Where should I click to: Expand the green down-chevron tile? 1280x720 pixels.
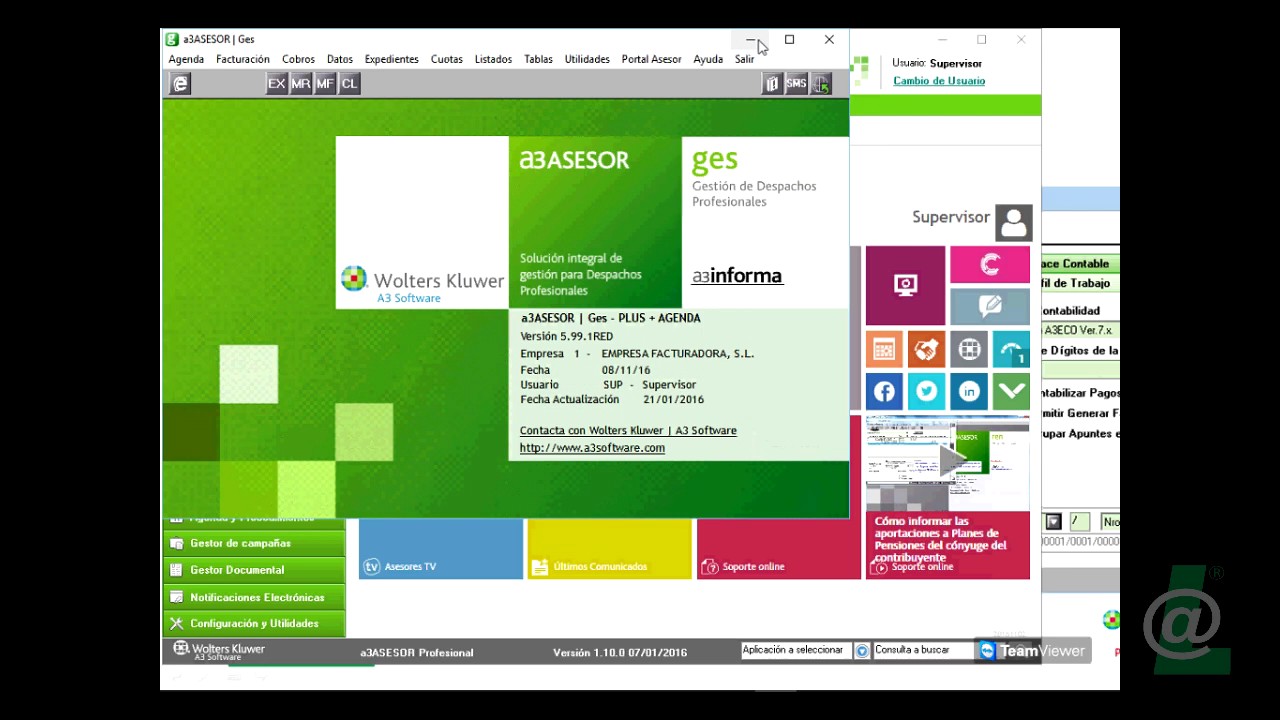tap(1011, 392)
